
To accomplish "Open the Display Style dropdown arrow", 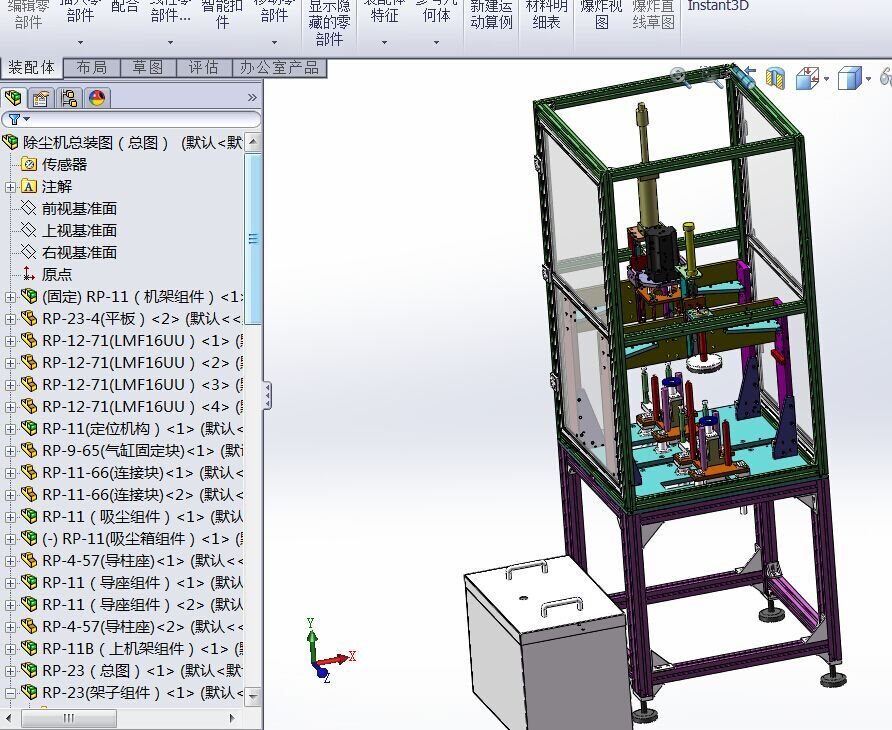I will pyautogui.click(x=868, y=79).
